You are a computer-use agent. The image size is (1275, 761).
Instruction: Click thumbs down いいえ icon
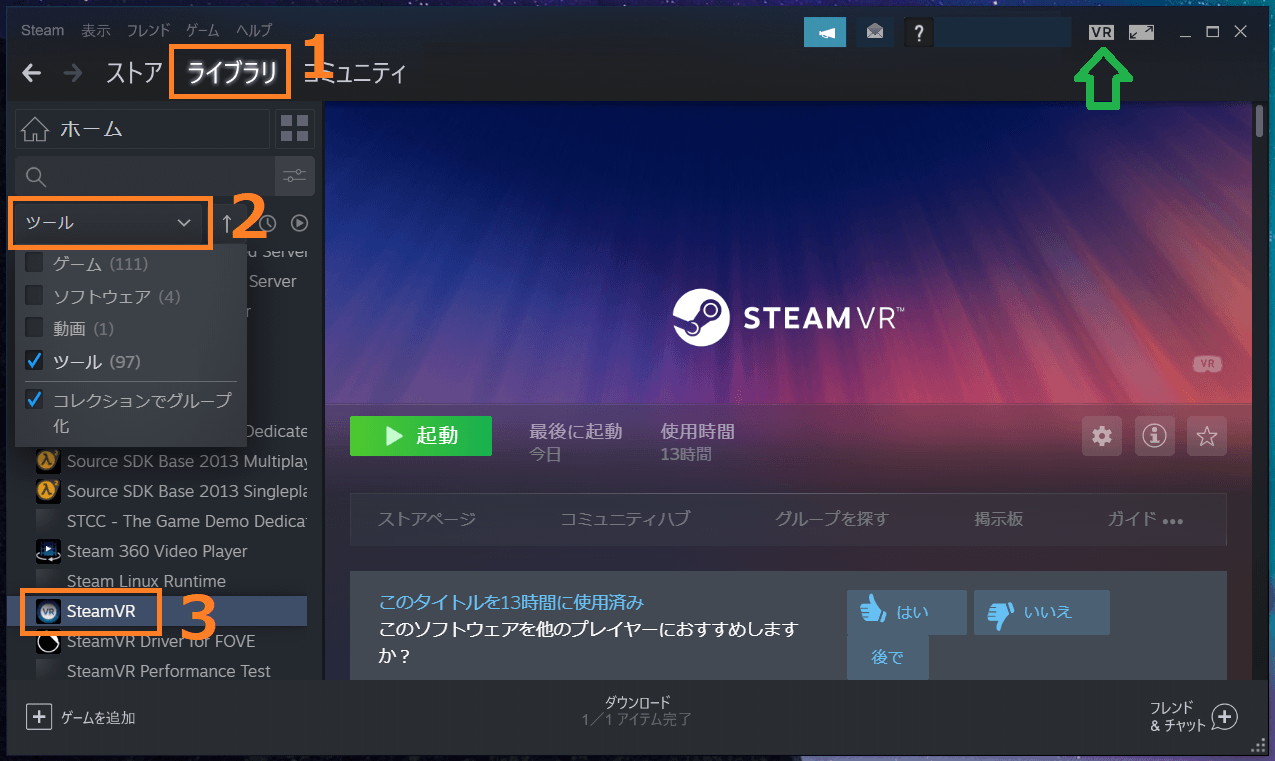point(1001,612)
